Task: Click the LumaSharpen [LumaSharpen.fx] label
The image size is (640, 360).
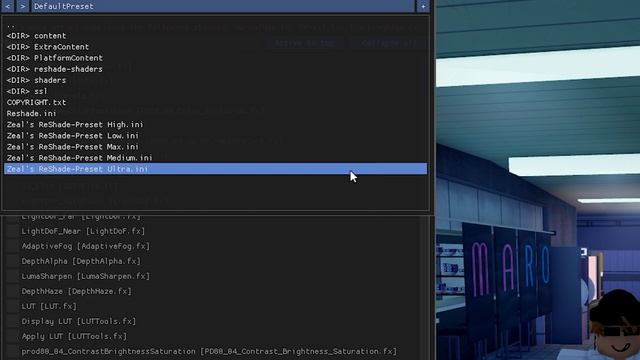Action: [86, 276]
